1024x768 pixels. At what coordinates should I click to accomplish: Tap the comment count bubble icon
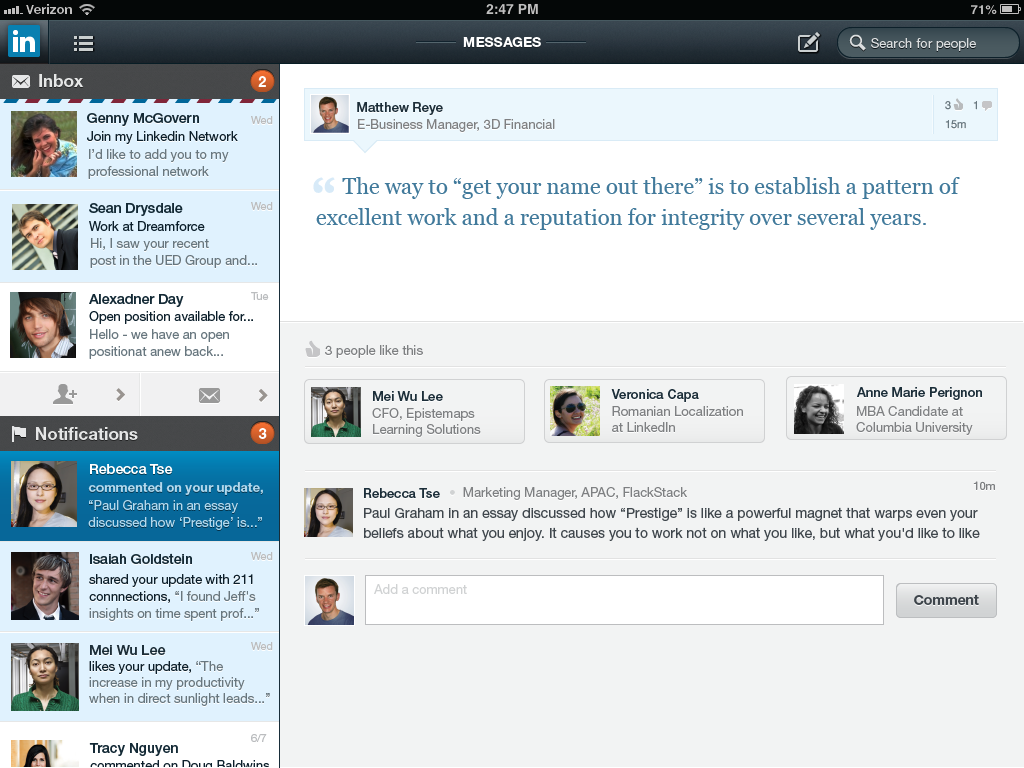coord(987,105)
